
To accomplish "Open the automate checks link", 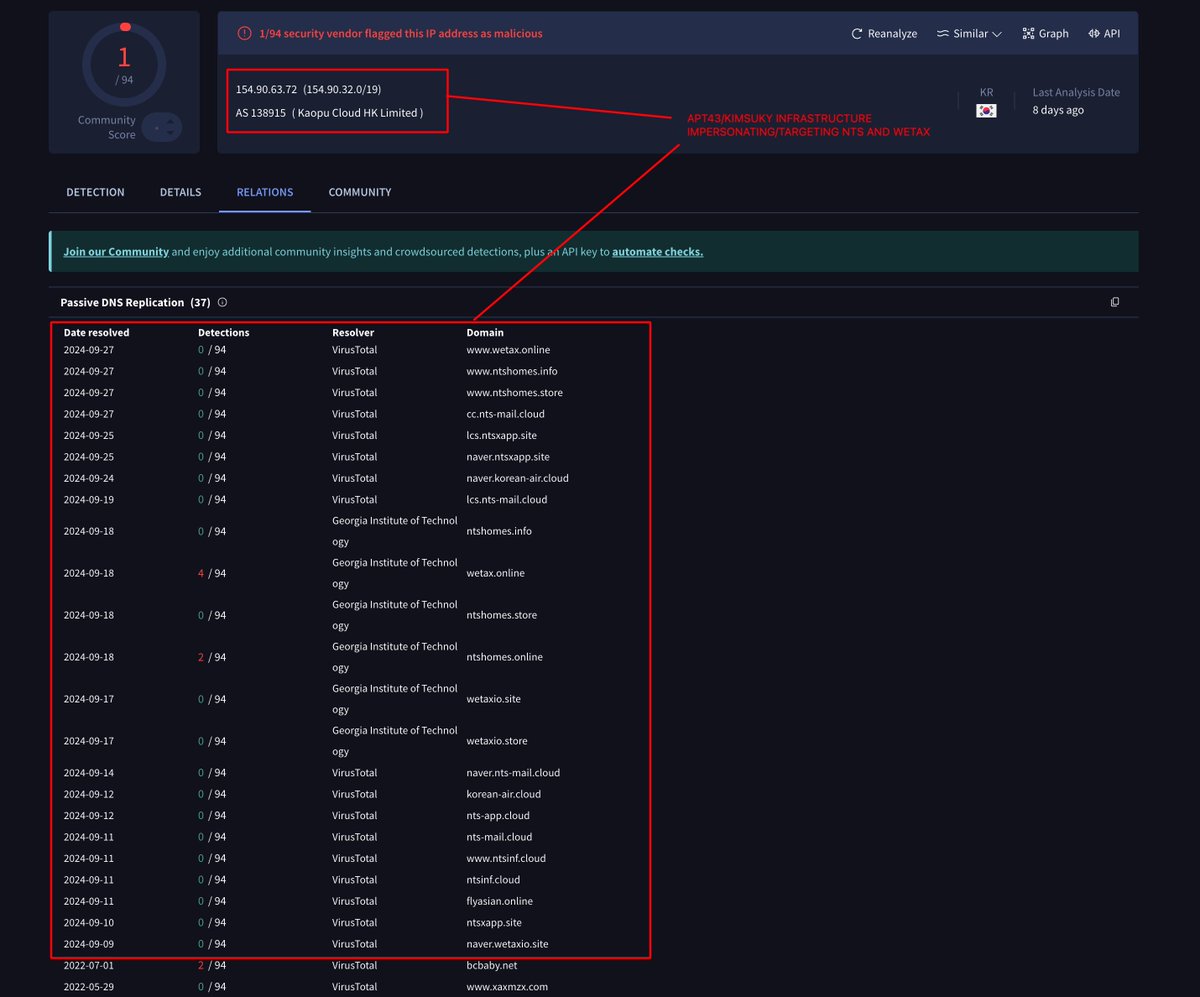I will (657, 251).
